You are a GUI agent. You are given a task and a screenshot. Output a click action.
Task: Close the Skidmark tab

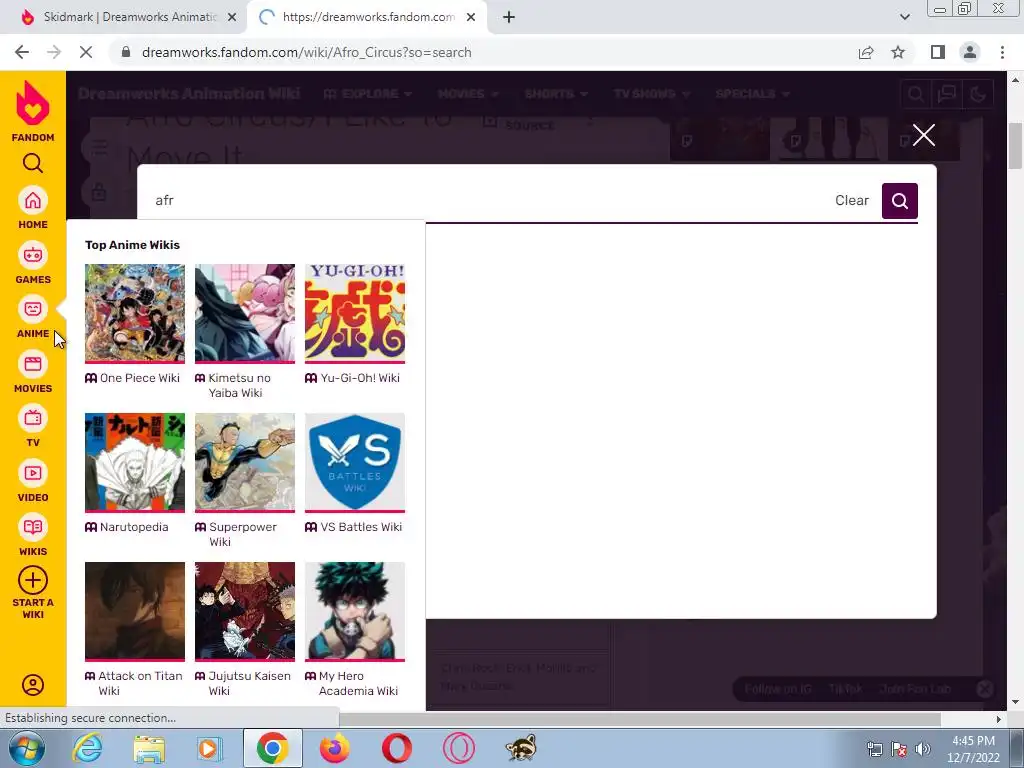[x=232, y=17]
